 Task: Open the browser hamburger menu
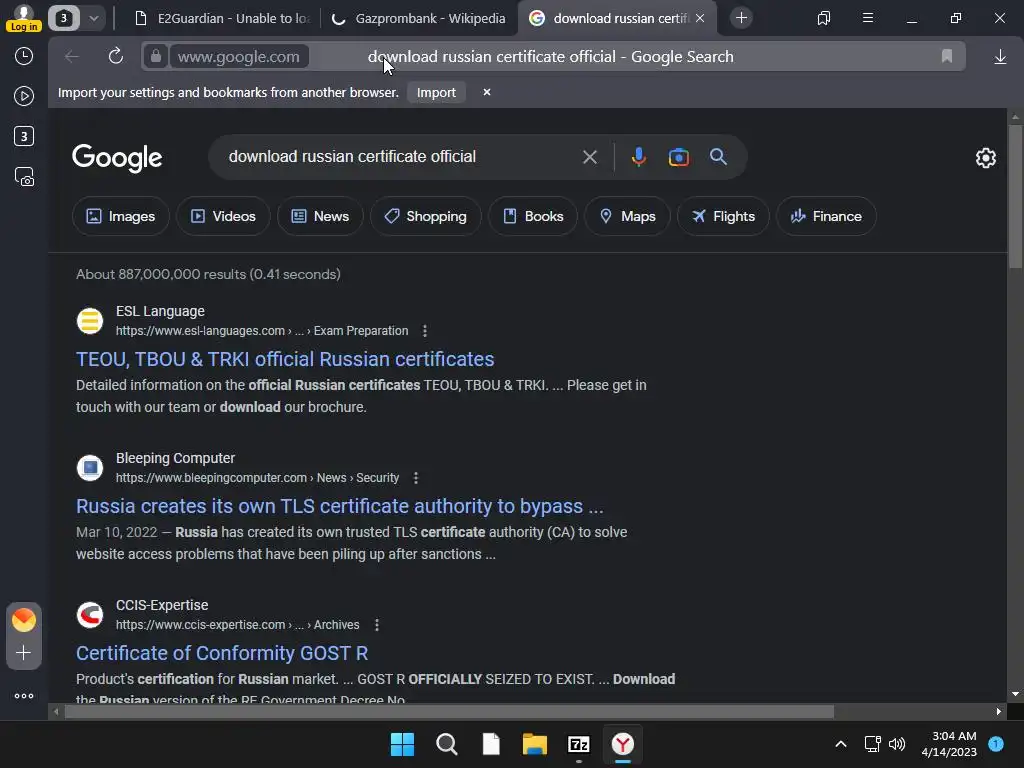(x=867, y=18)
